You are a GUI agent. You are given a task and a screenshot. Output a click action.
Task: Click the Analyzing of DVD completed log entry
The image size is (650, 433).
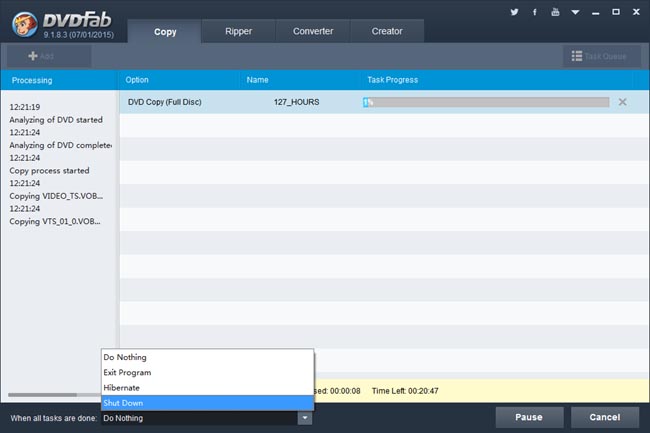[61, 145]
